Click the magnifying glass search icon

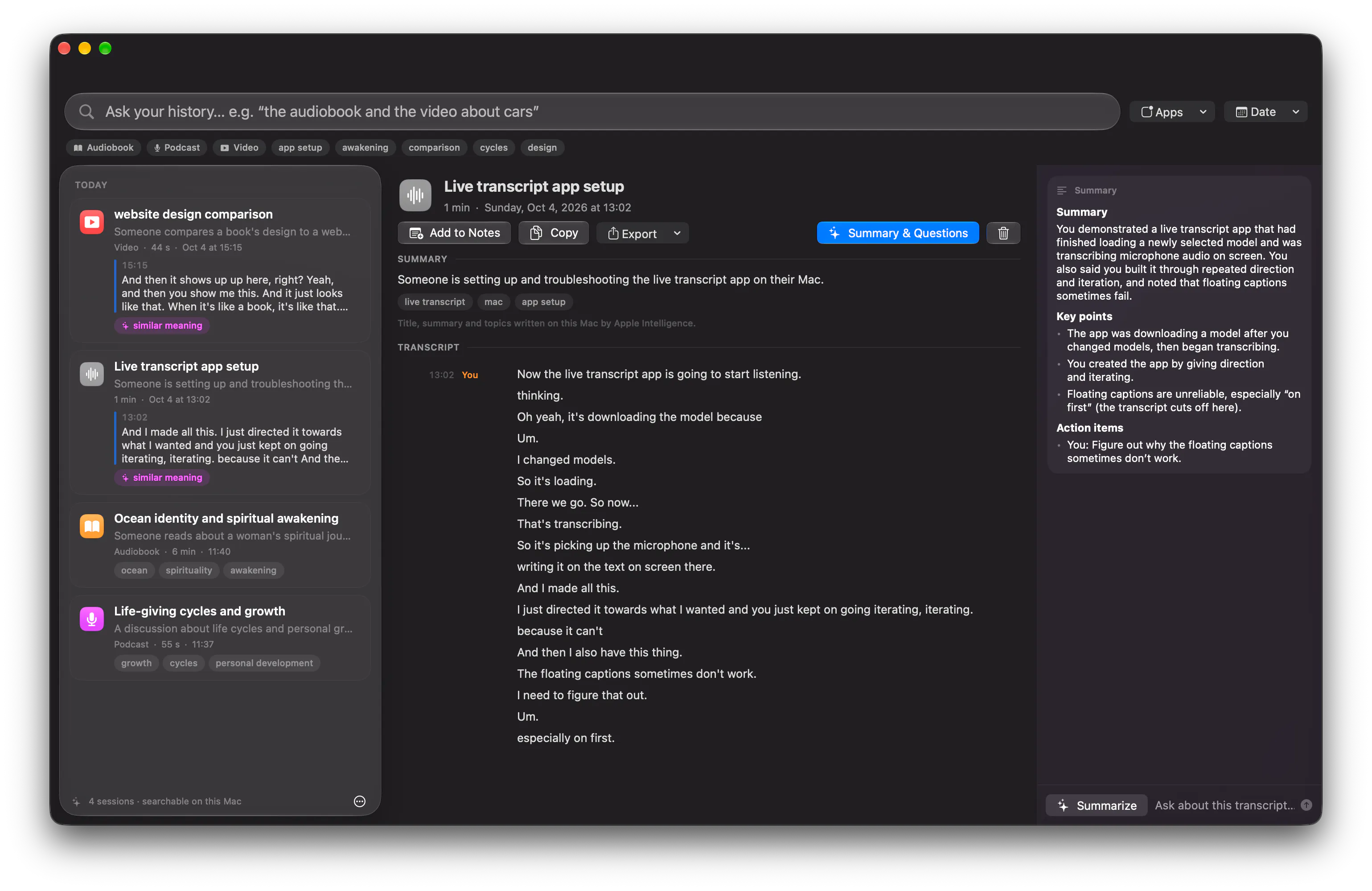(86, 111)
